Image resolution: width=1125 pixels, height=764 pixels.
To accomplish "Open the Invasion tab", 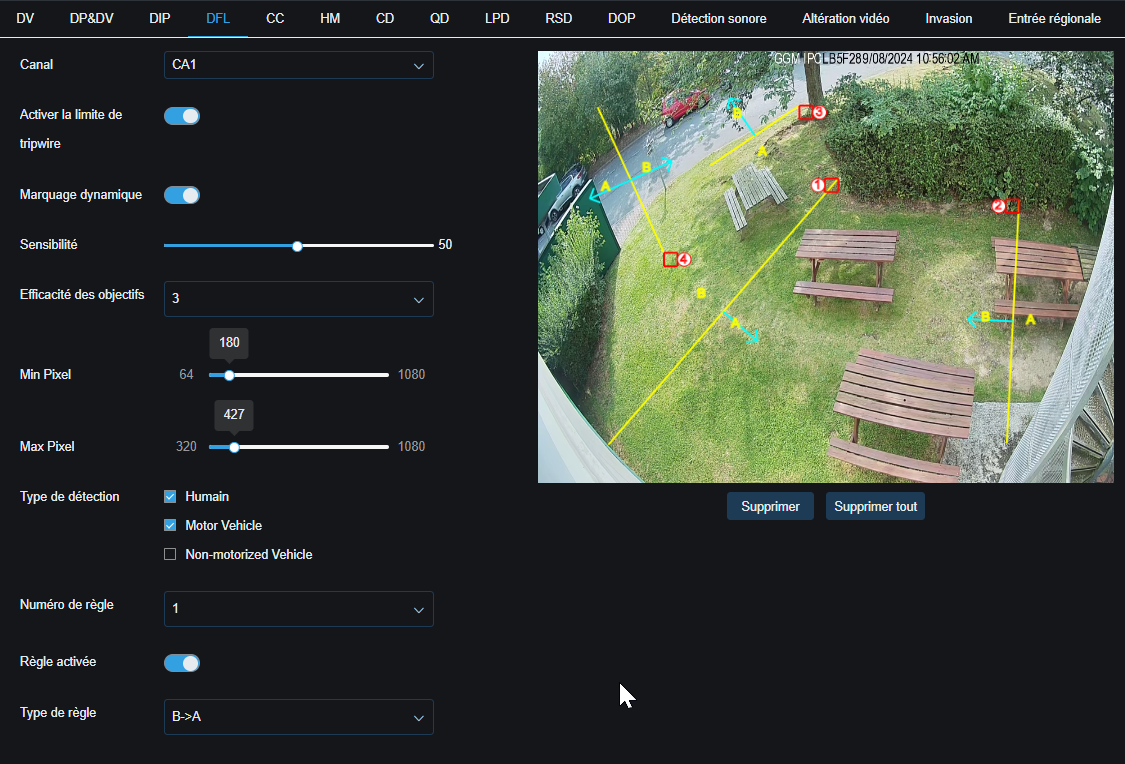I will point(948,18).
